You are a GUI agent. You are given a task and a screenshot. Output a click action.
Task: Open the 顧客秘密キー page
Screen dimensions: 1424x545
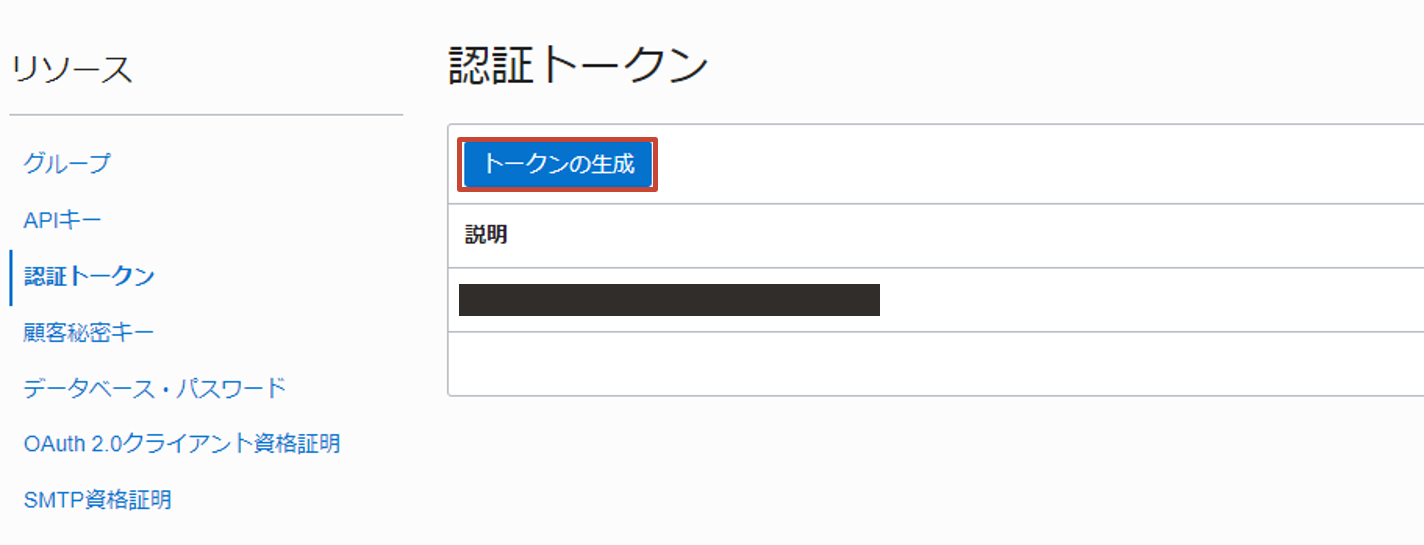click(89, 332)
